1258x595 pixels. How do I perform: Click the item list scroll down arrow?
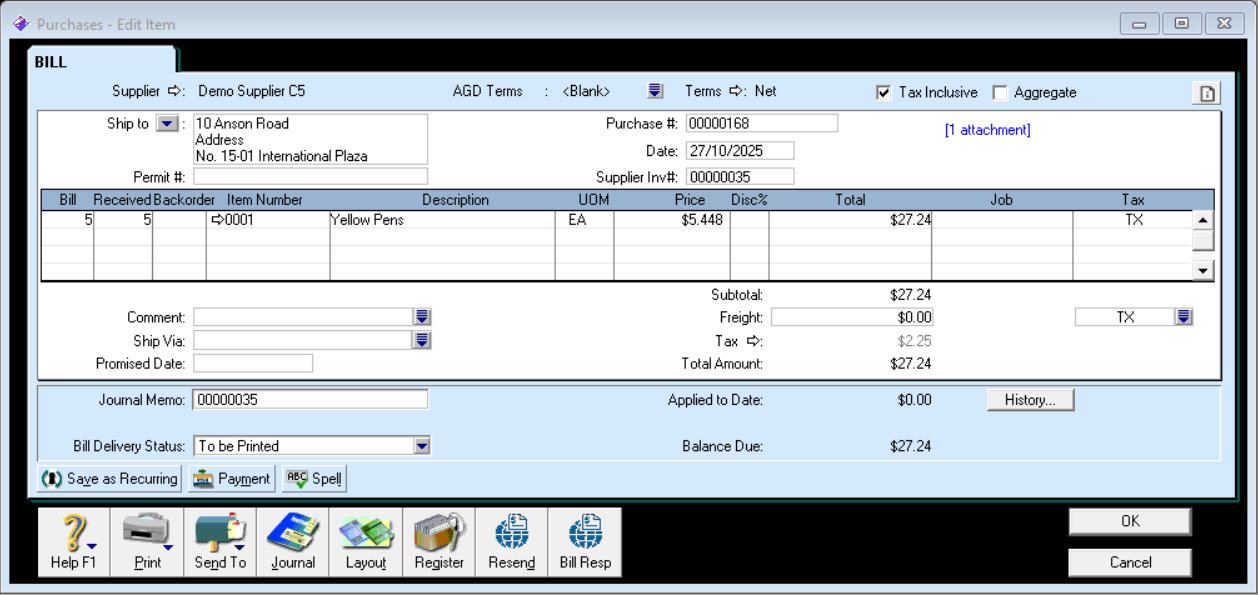click(1203, 270)
